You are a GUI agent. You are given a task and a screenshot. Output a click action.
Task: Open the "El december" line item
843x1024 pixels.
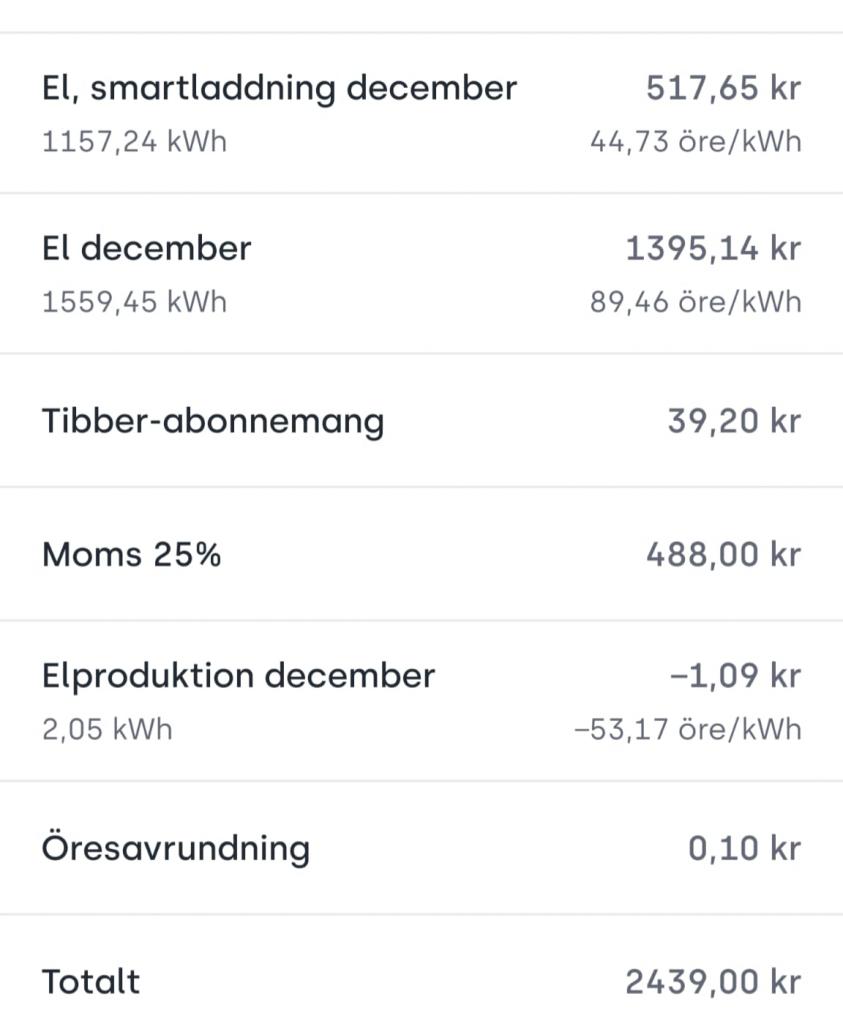coord(146,248)
